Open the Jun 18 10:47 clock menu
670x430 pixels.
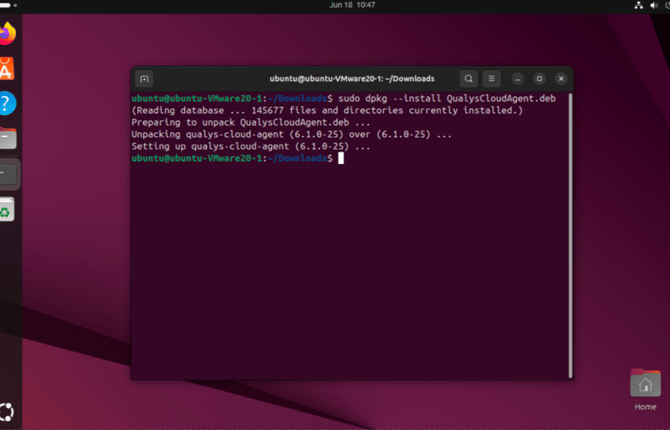352,5
